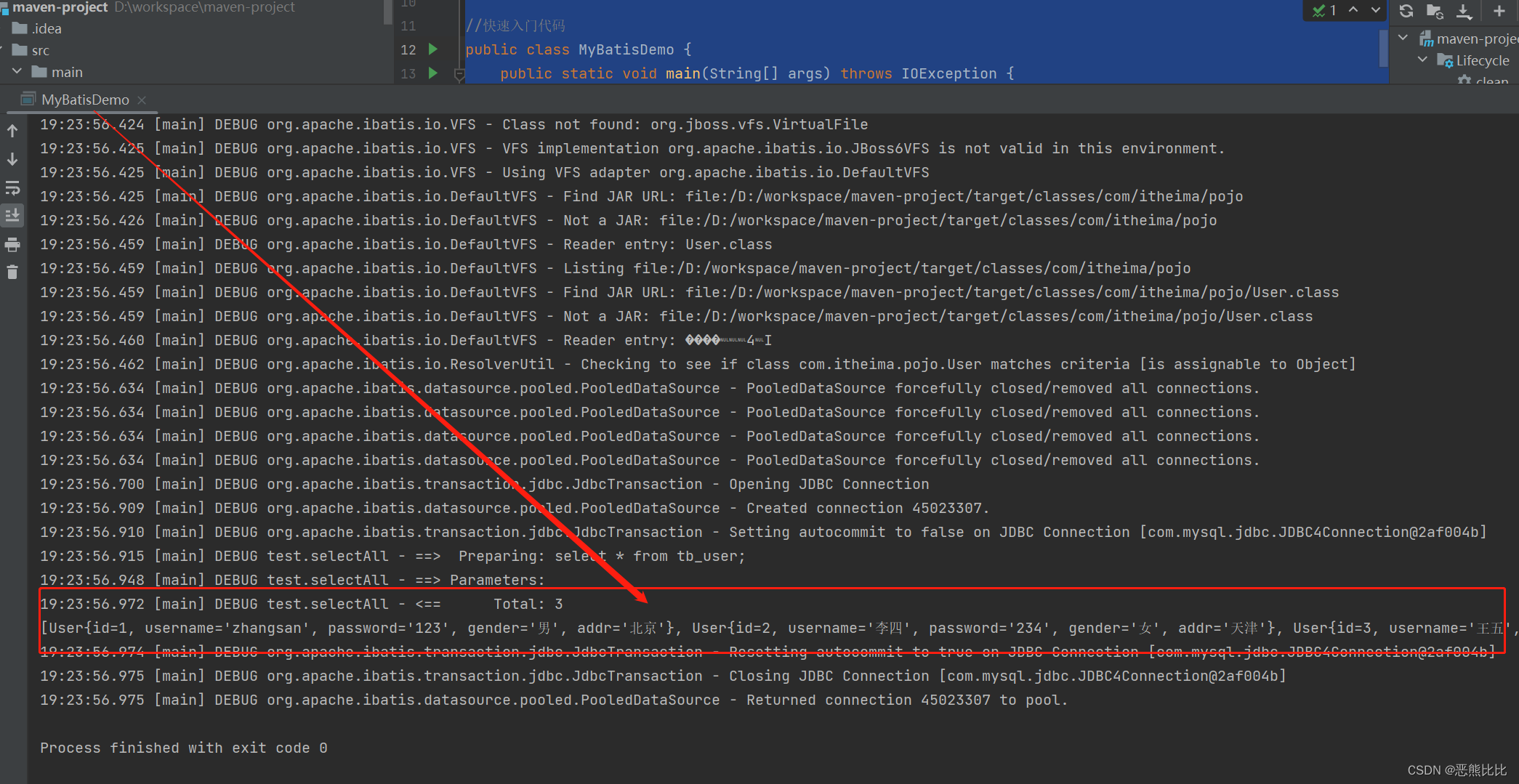Click the '==> Parameters:' log line

point(292,580)
